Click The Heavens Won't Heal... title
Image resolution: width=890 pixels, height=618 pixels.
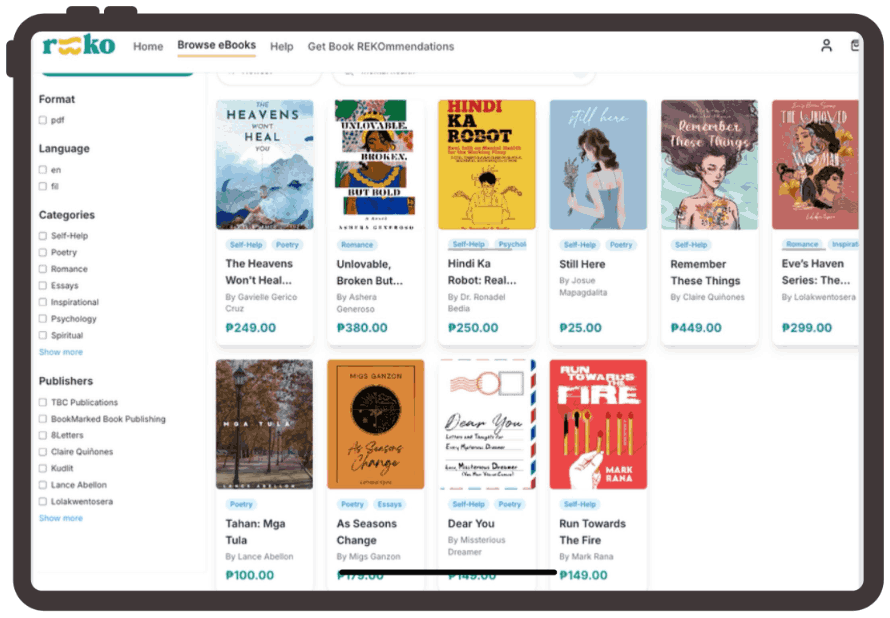tap(259, 272)
